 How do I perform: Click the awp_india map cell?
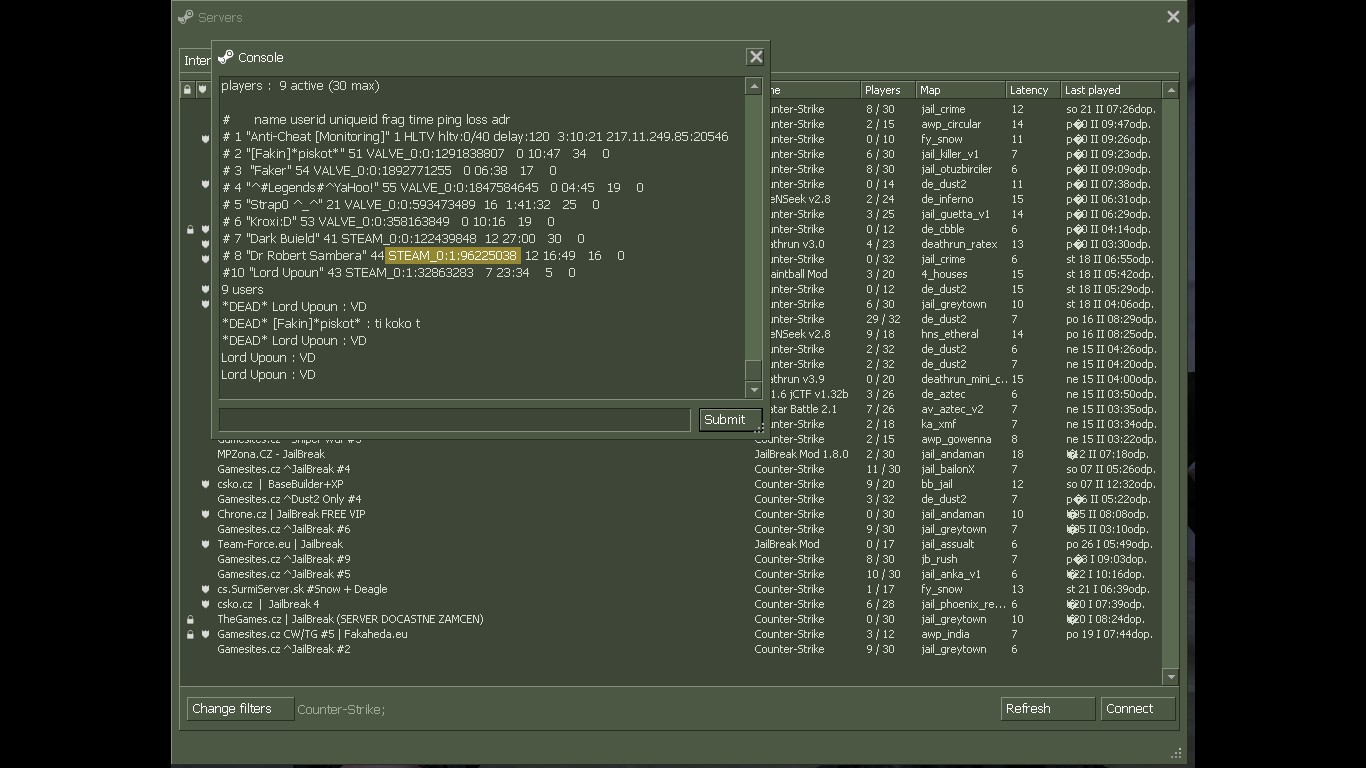945,634
